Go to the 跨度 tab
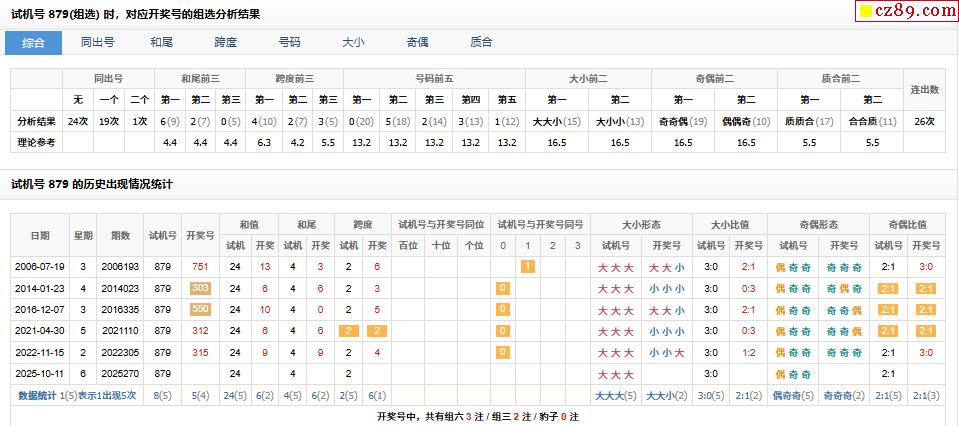 (225, 42)
